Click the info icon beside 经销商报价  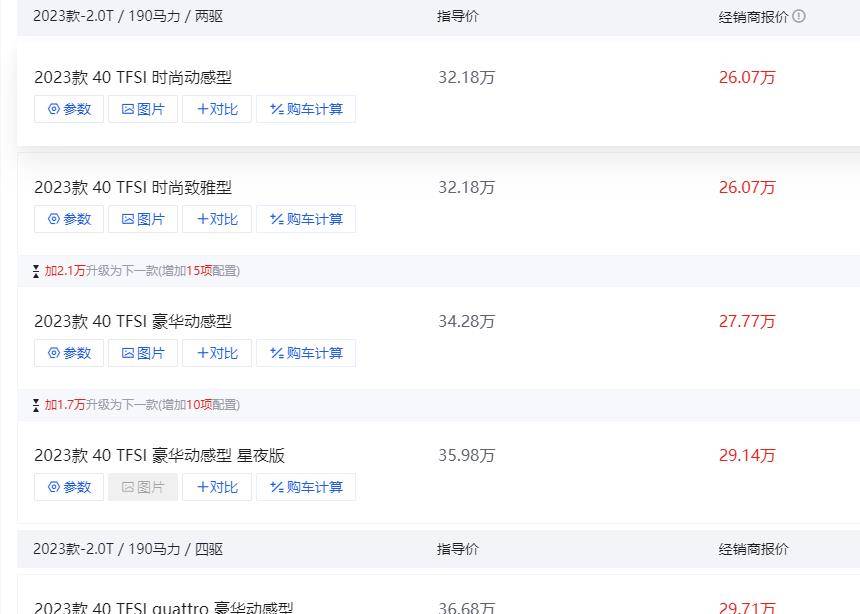(797, 16)
